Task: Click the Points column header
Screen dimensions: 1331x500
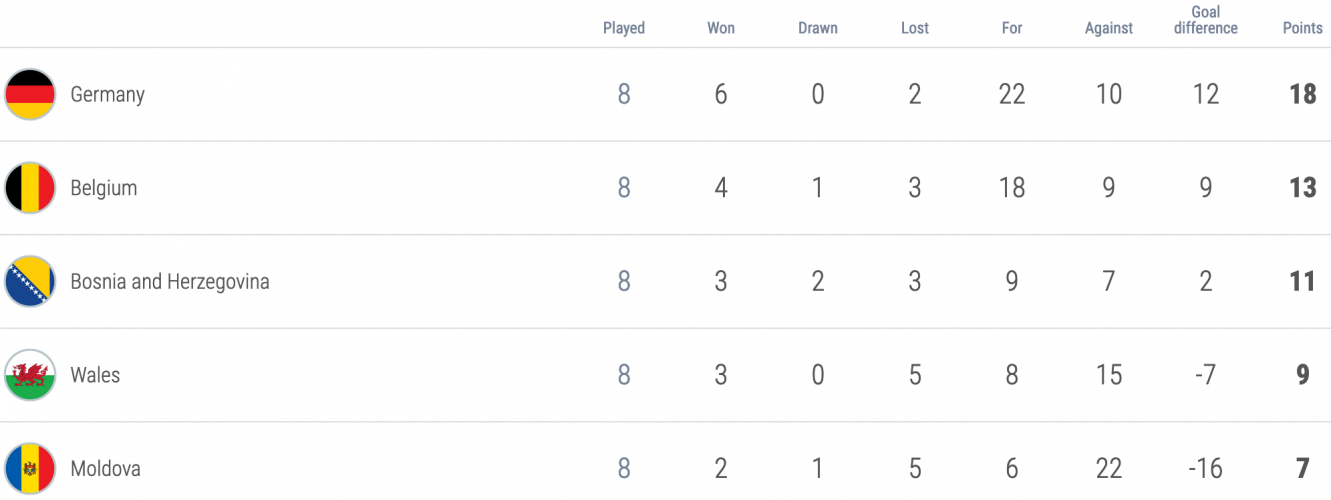Action: 1303,28
